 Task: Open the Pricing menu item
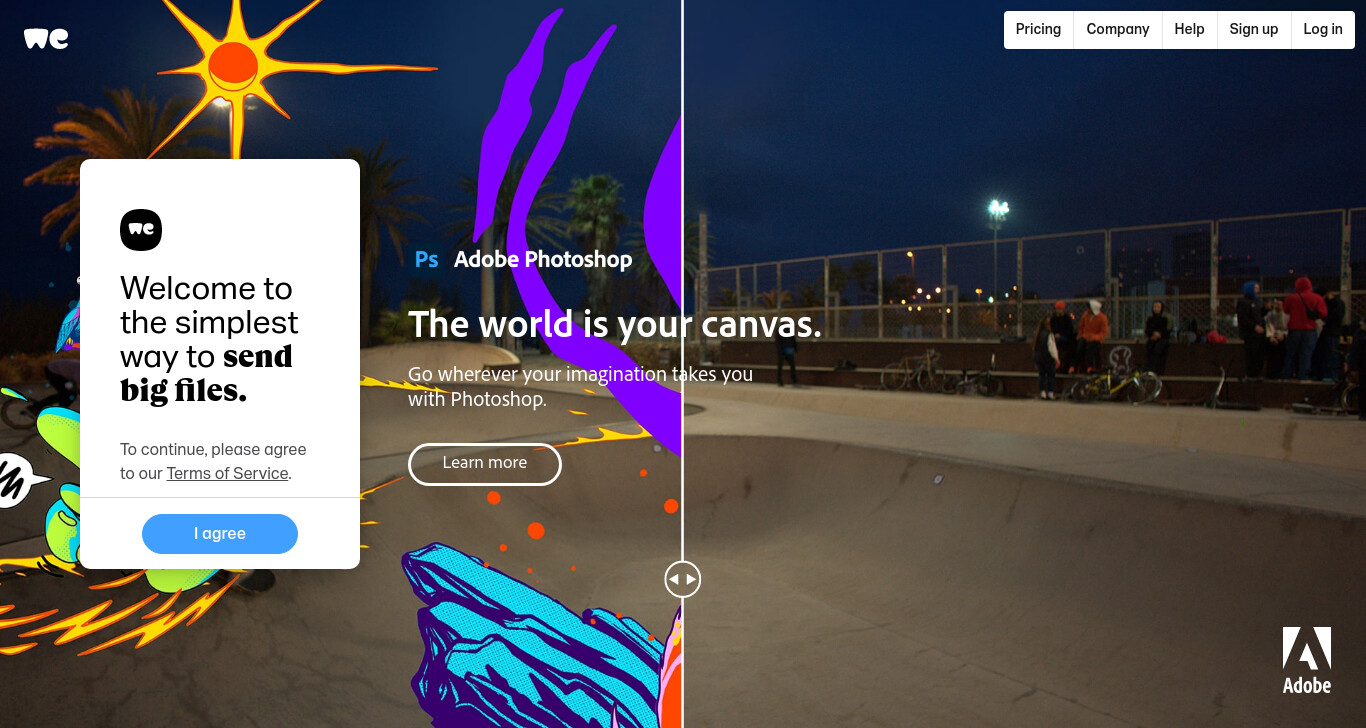(x=1038, y=29)
